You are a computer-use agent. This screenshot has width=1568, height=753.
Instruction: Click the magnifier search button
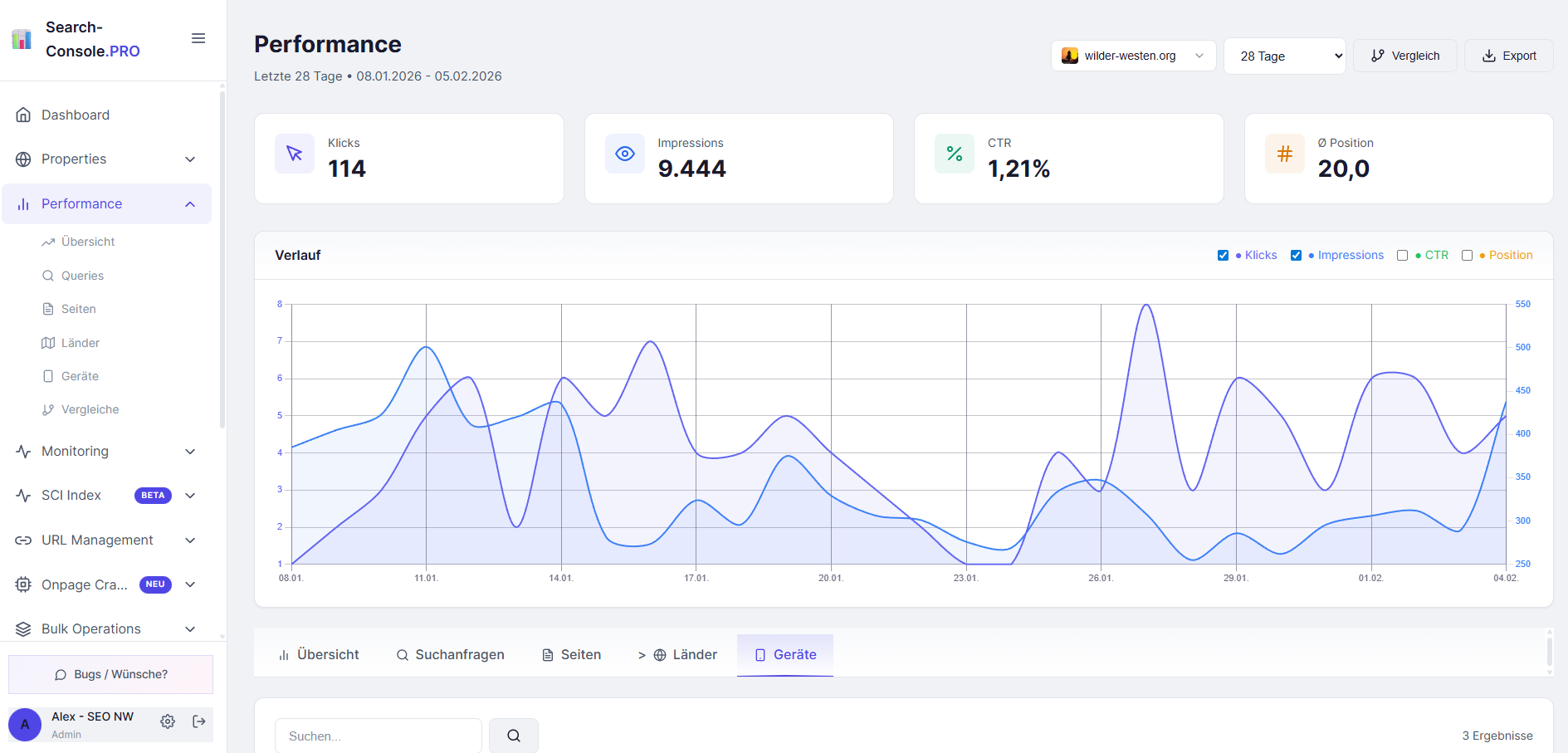point(513,736)
